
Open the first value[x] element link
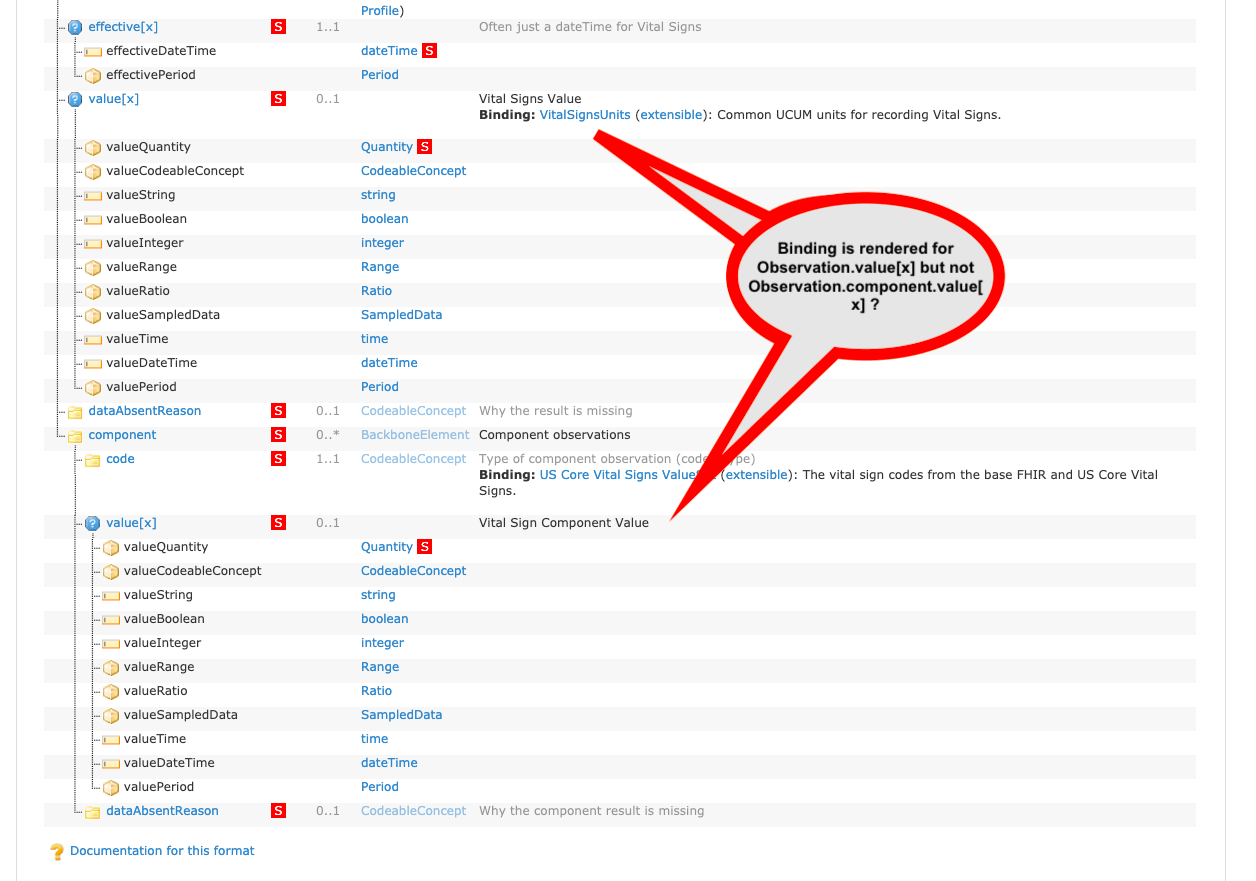coord(114,99)
